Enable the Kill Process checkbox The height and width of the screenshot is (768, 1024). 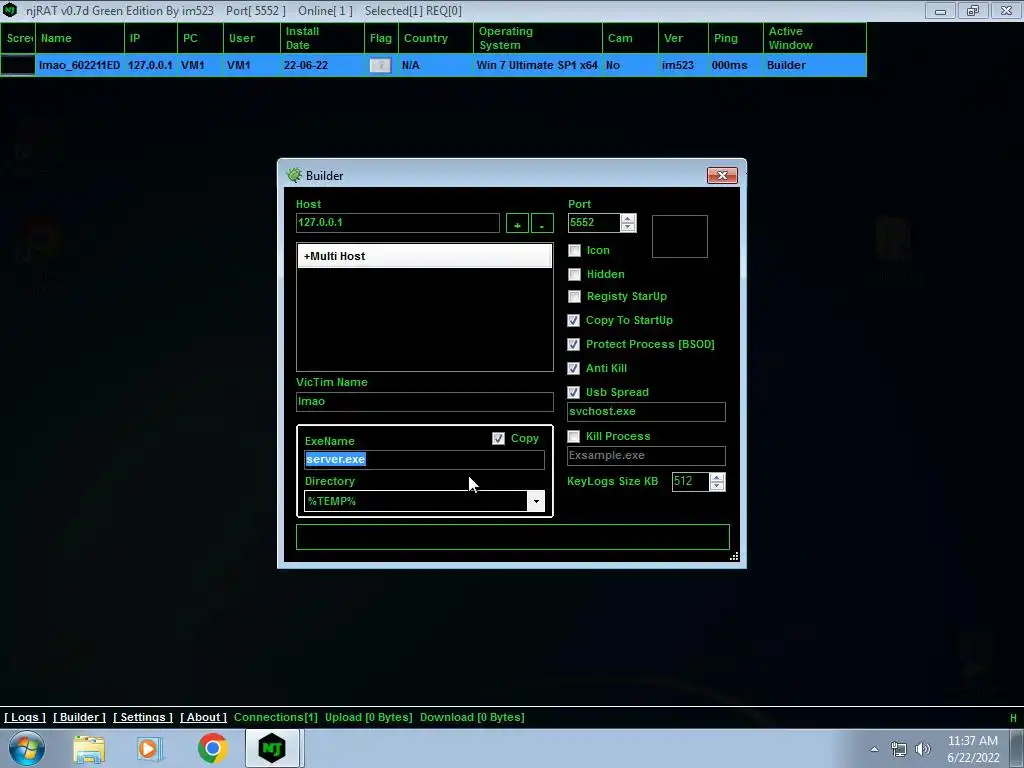[x=573, y=436]
